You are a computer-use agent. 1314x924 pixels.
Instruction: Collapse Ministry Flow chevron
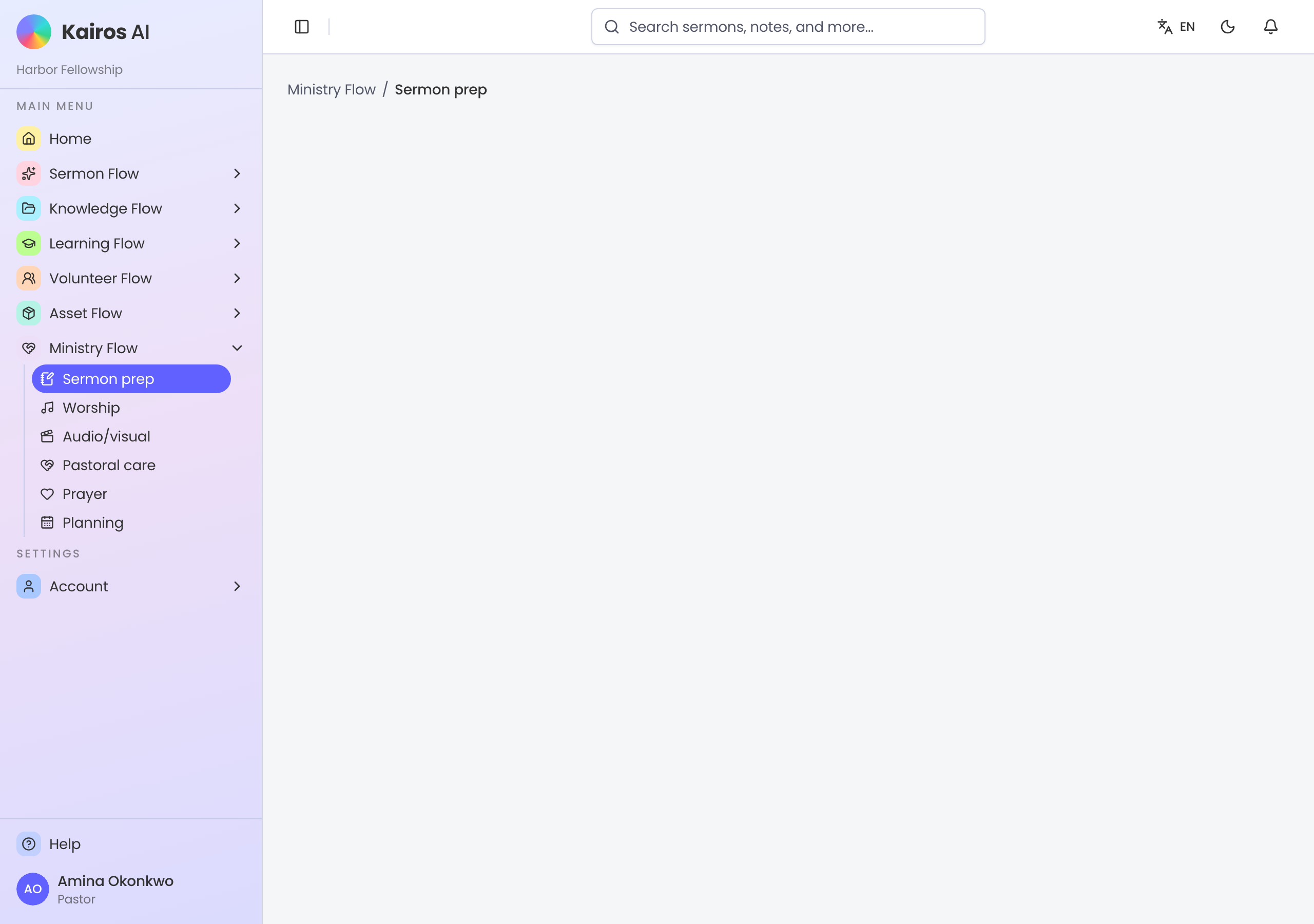point(237,348)
